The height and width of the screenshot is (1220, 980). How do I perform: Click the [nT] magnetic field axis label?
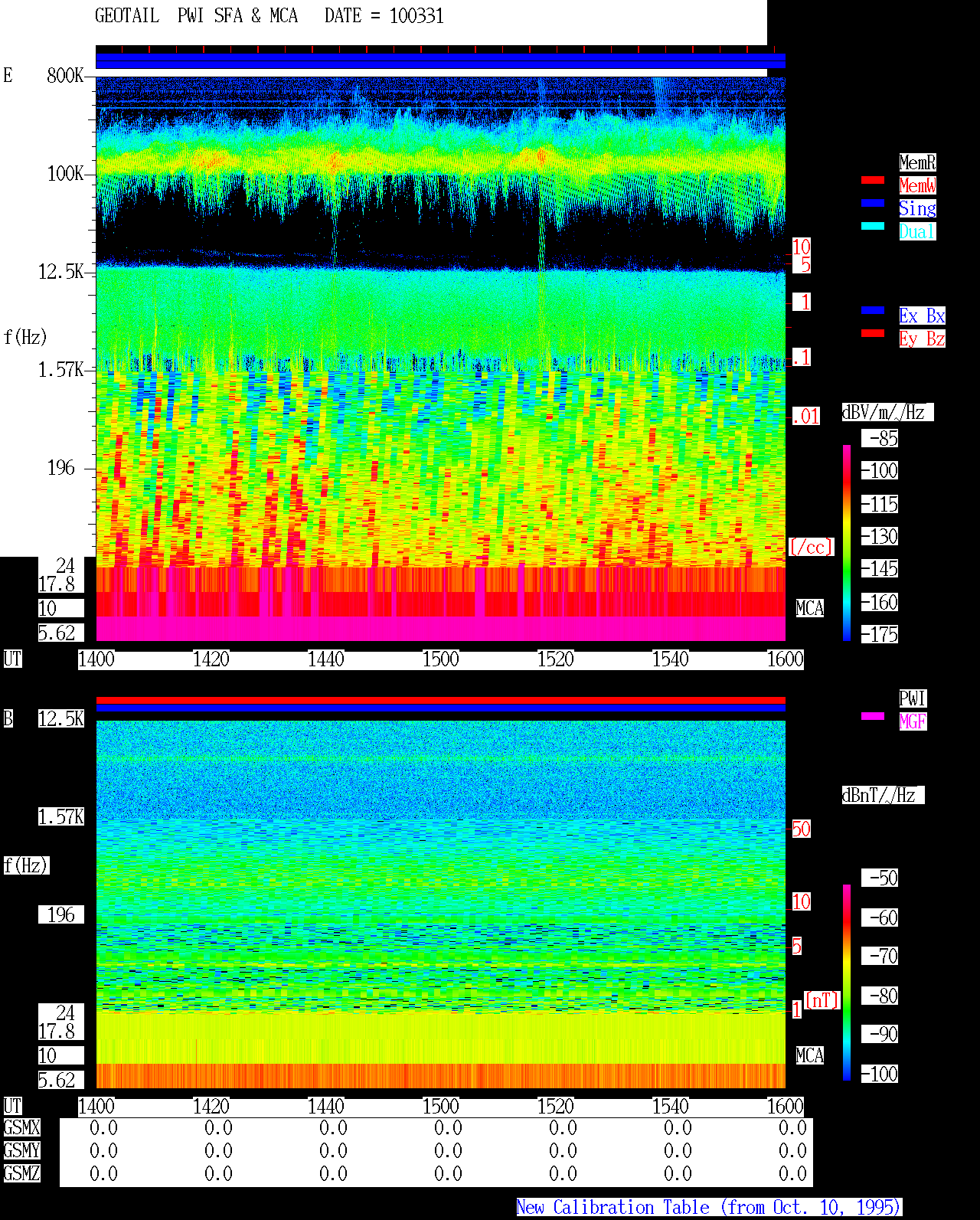pyautogui.click(x=822, y=1000)
